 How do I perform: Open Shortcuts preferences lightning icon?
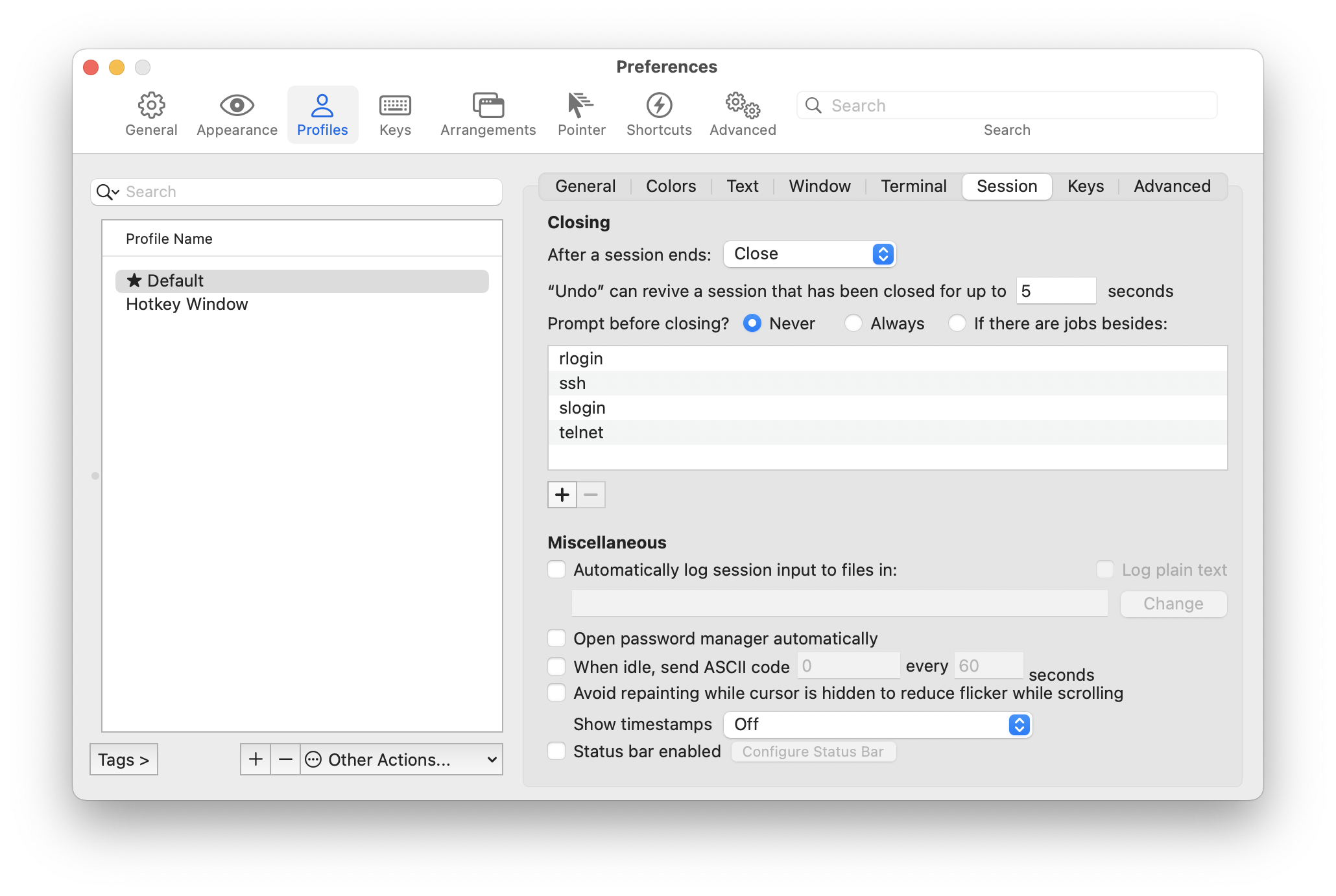coord(659,106)
